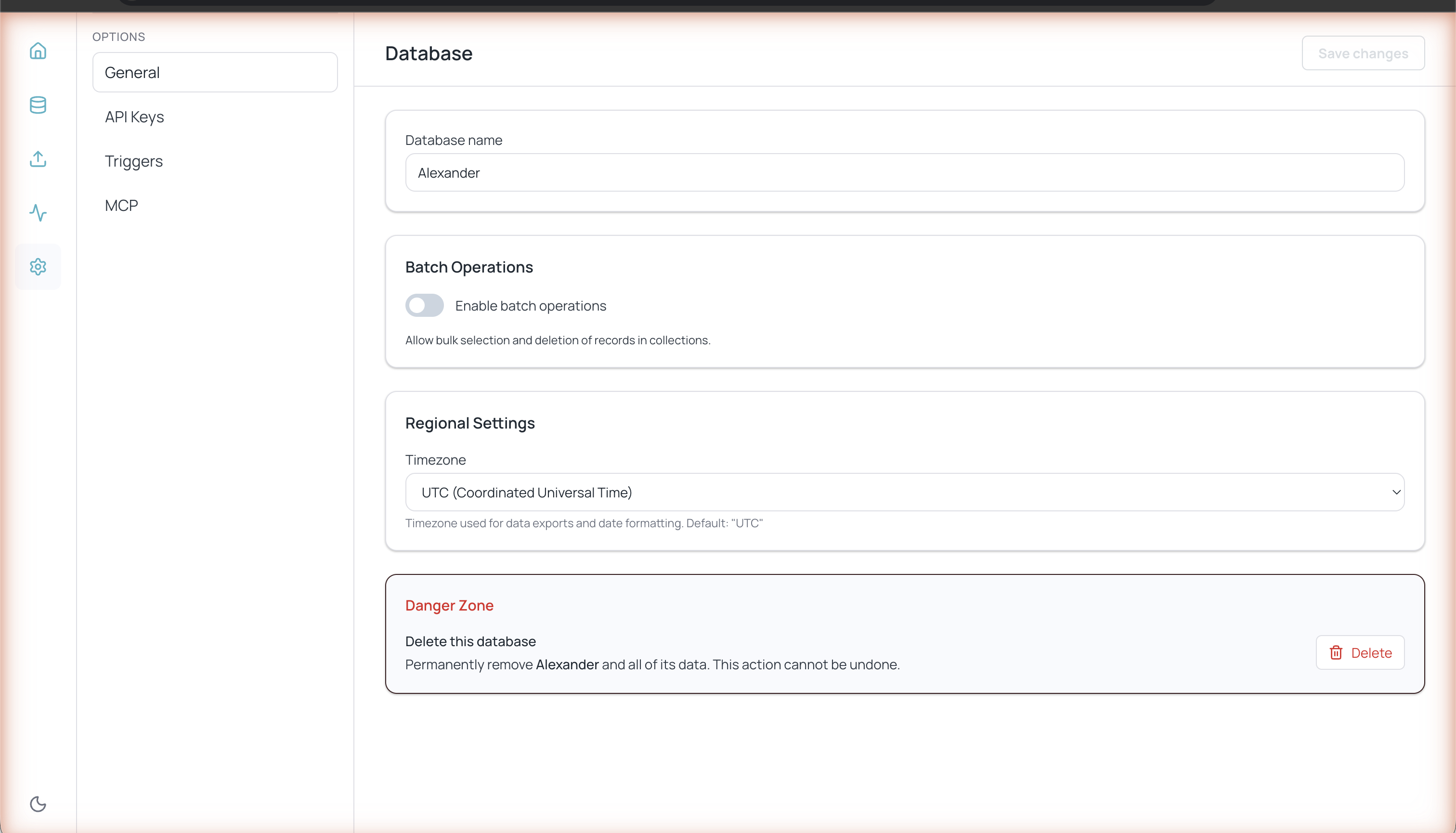This screenshot has width=1456, height=833.
Task: Open the Home view from the sidebar
Action: point(38,51)
